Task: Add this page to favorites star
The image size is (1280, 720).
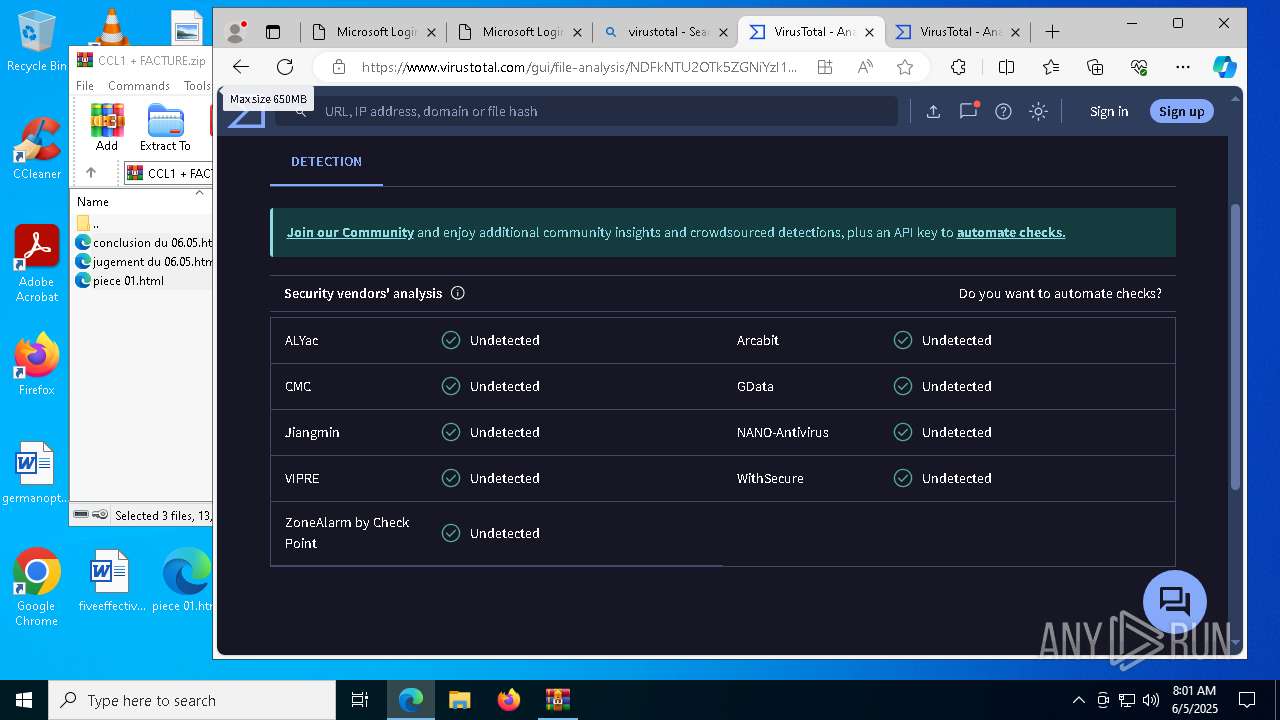Action: (905, 67)
